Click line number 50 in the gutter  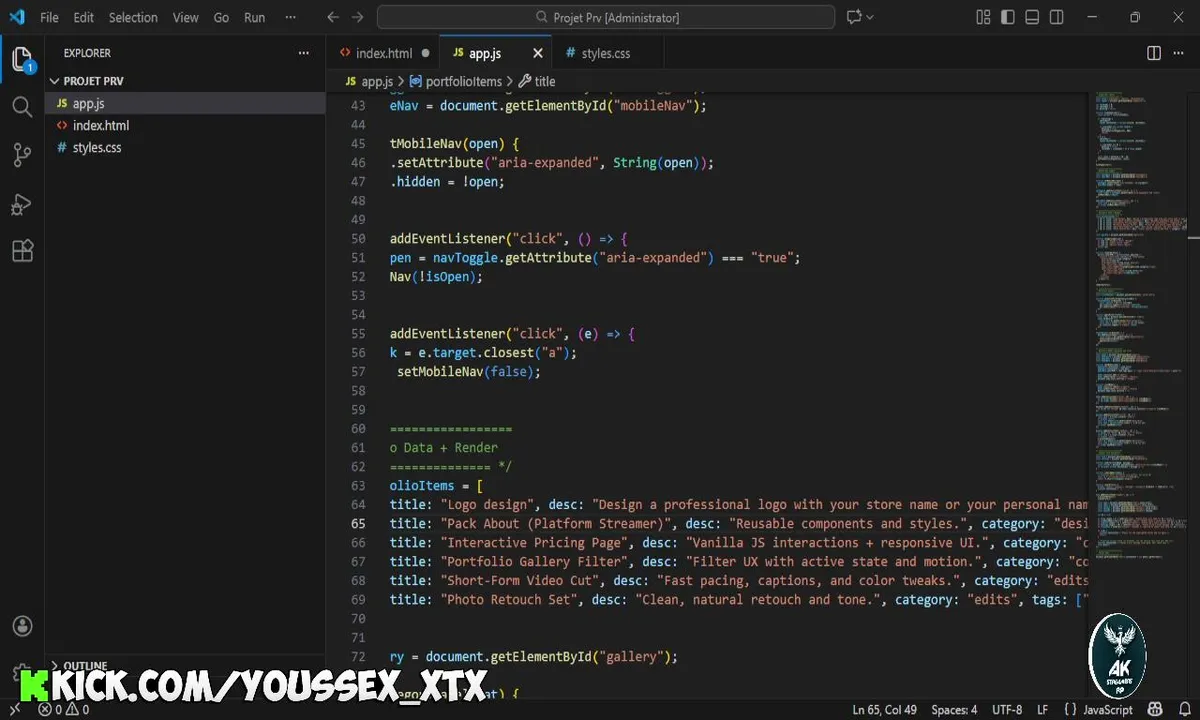[359, 239]
